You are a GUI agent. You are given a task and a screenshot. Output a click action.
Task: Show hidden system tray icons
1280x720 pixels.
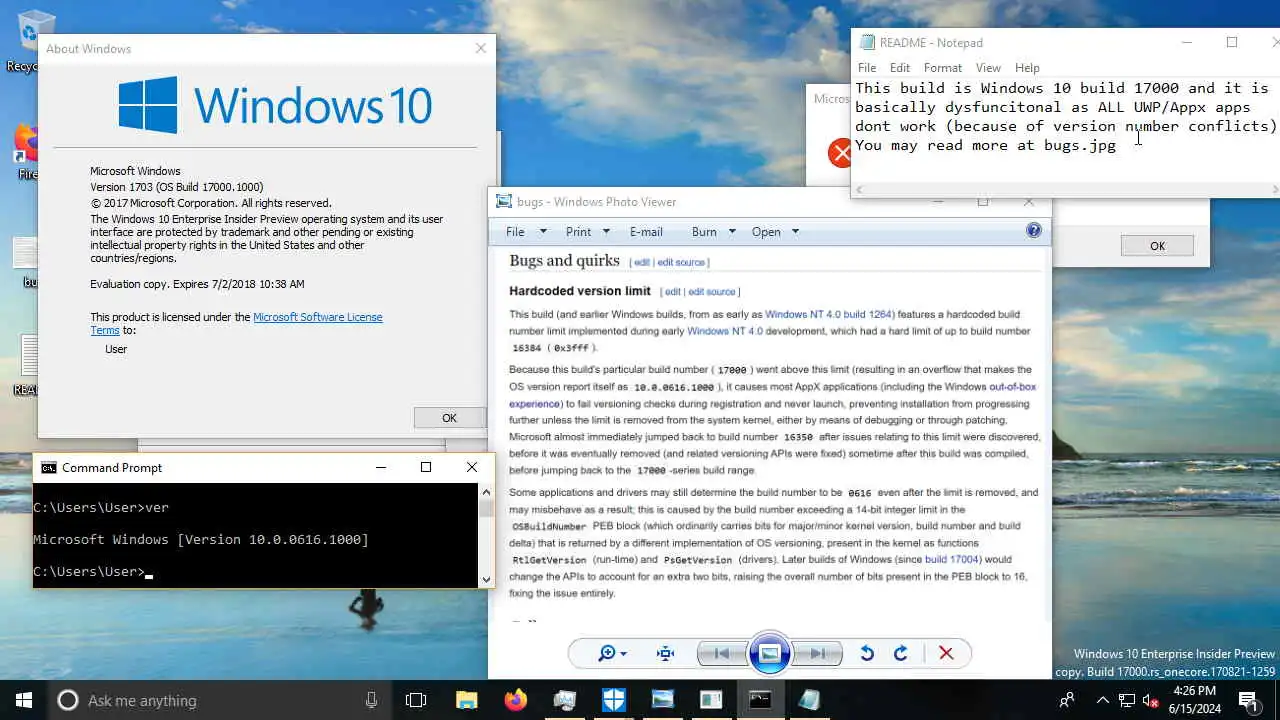(1103, 700)
